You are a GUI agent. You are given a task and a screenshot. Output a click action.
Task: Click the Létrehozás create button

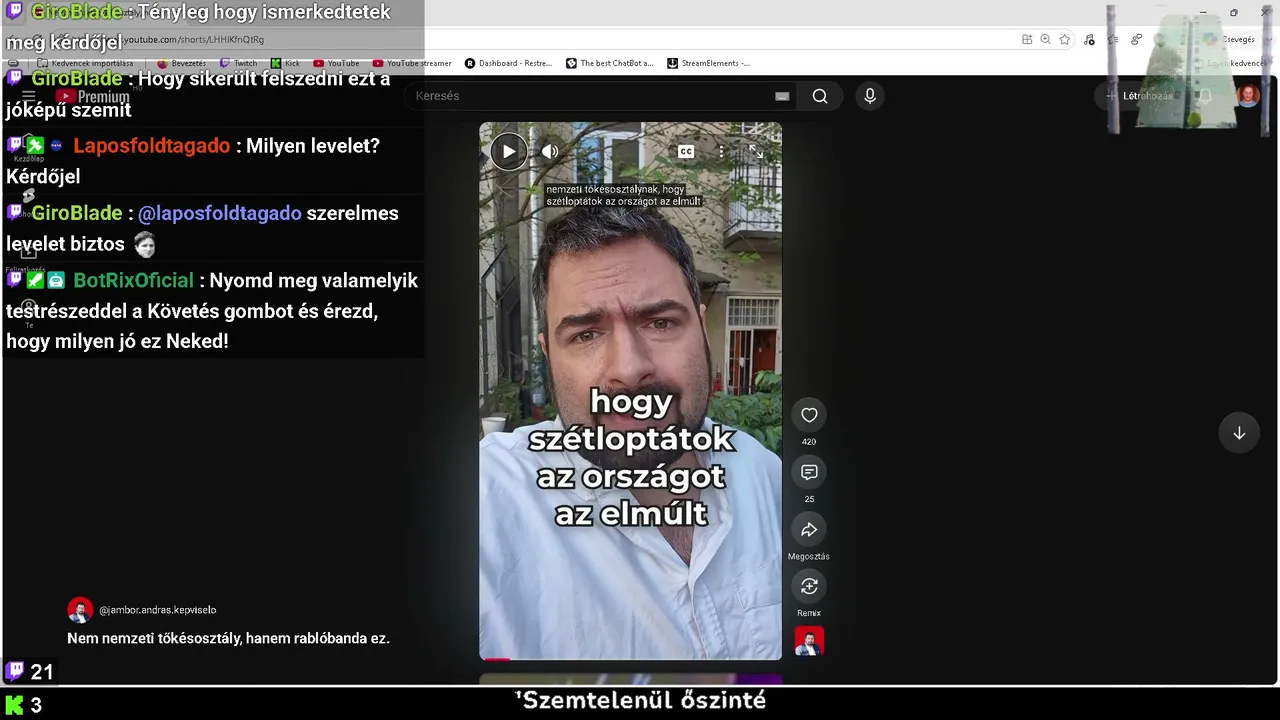pyautogui.click(x=1139, y=96)
